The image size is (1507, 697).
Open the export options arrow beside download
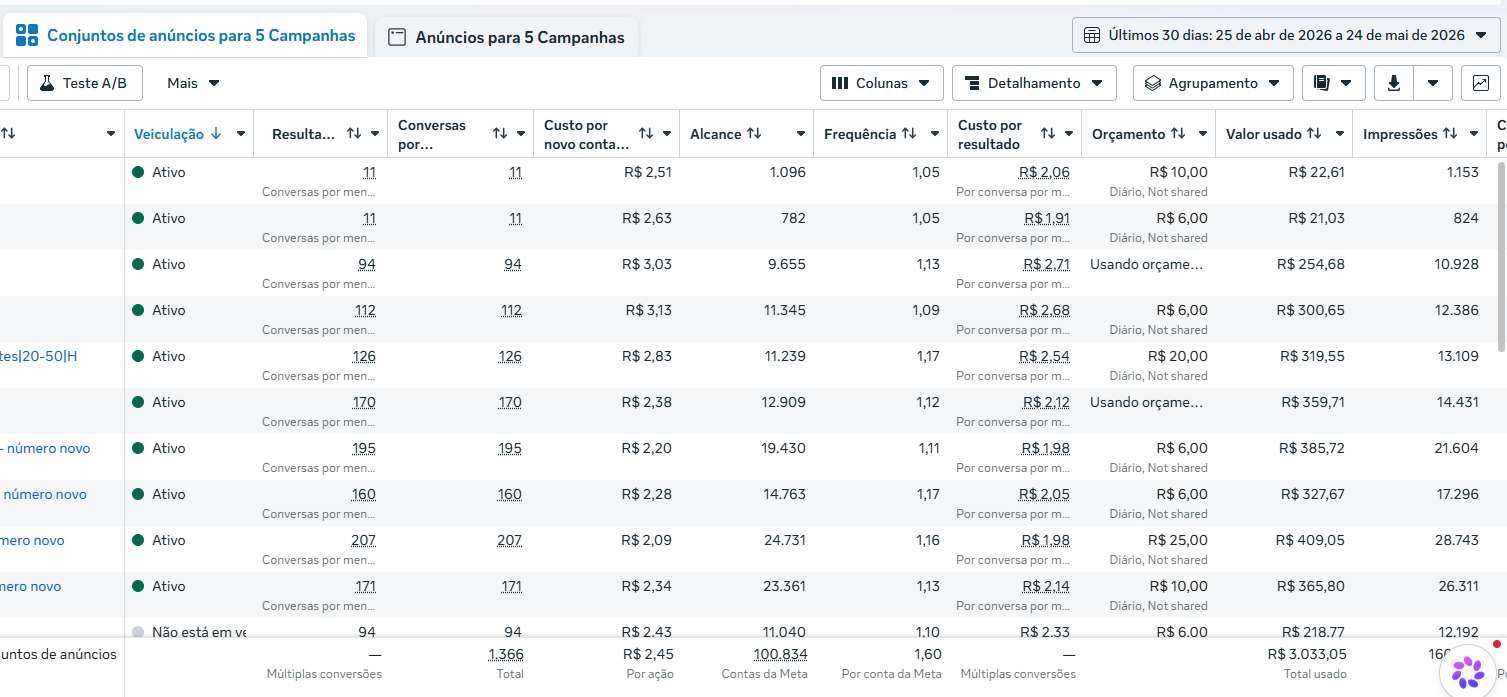[1433, 83]
